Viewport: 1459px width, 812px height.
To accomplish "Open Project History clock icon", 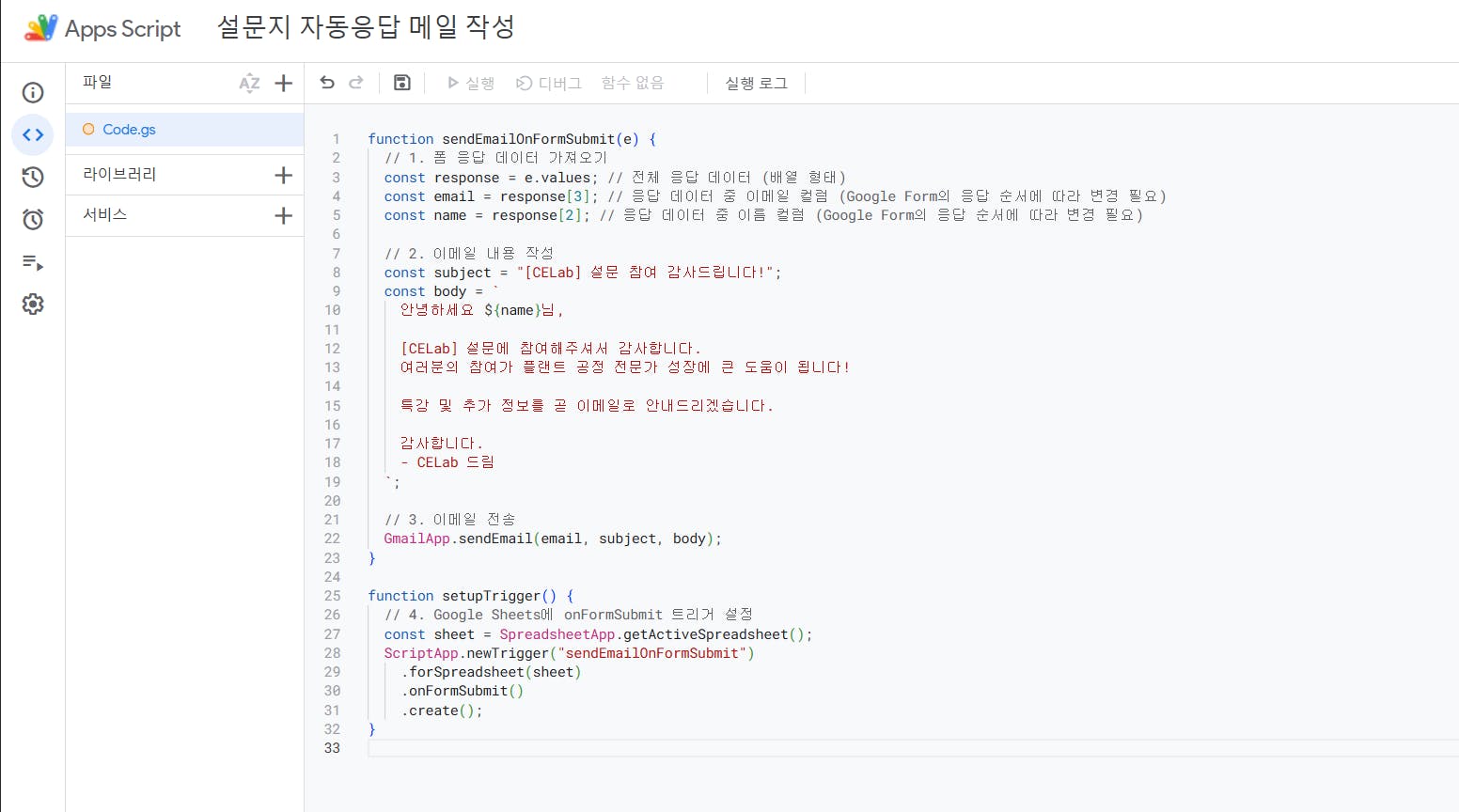I will point(33,177).
